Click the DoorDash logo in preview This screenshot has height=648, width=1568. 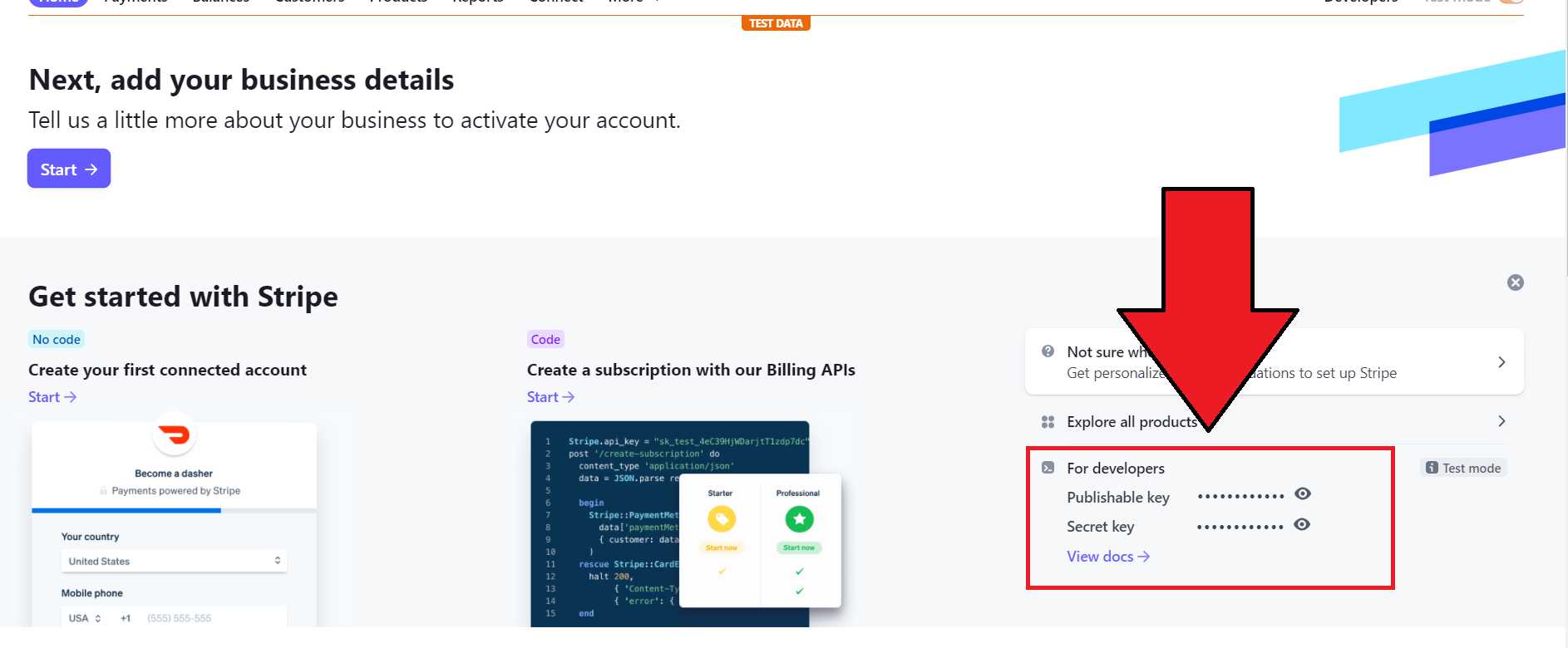pos(175,434)
